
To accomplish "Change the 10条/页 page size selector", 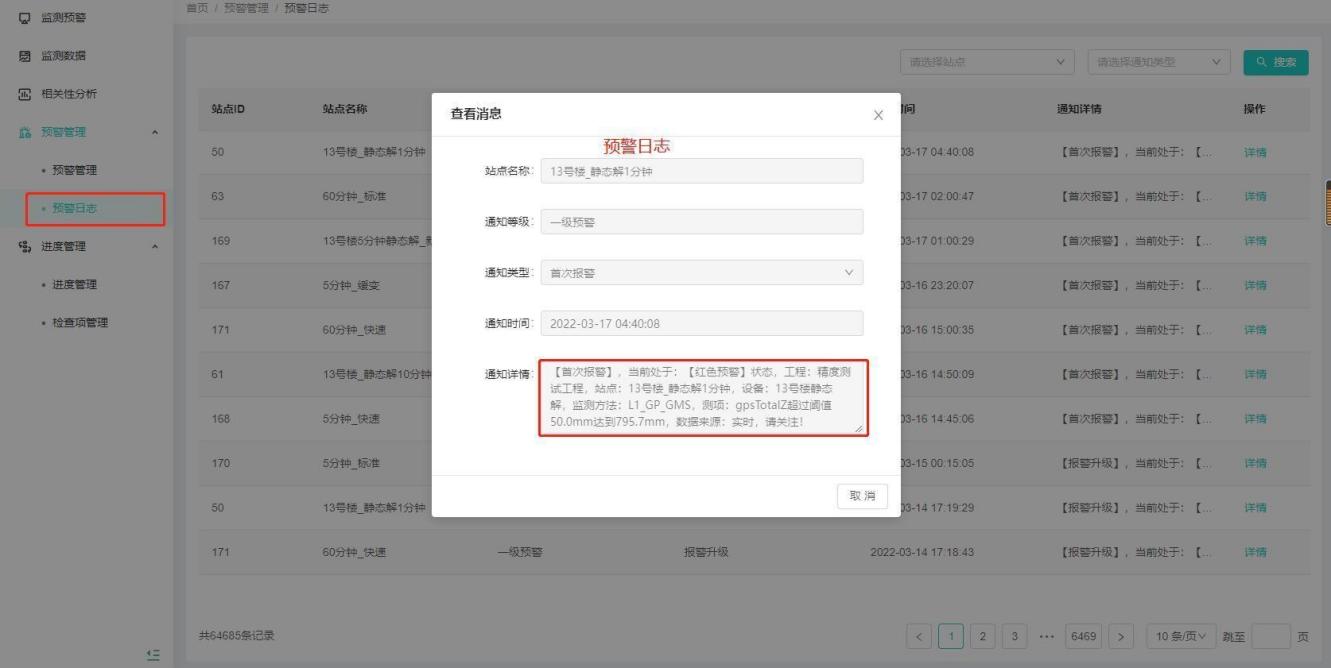I will click(x=1180, y=636).
